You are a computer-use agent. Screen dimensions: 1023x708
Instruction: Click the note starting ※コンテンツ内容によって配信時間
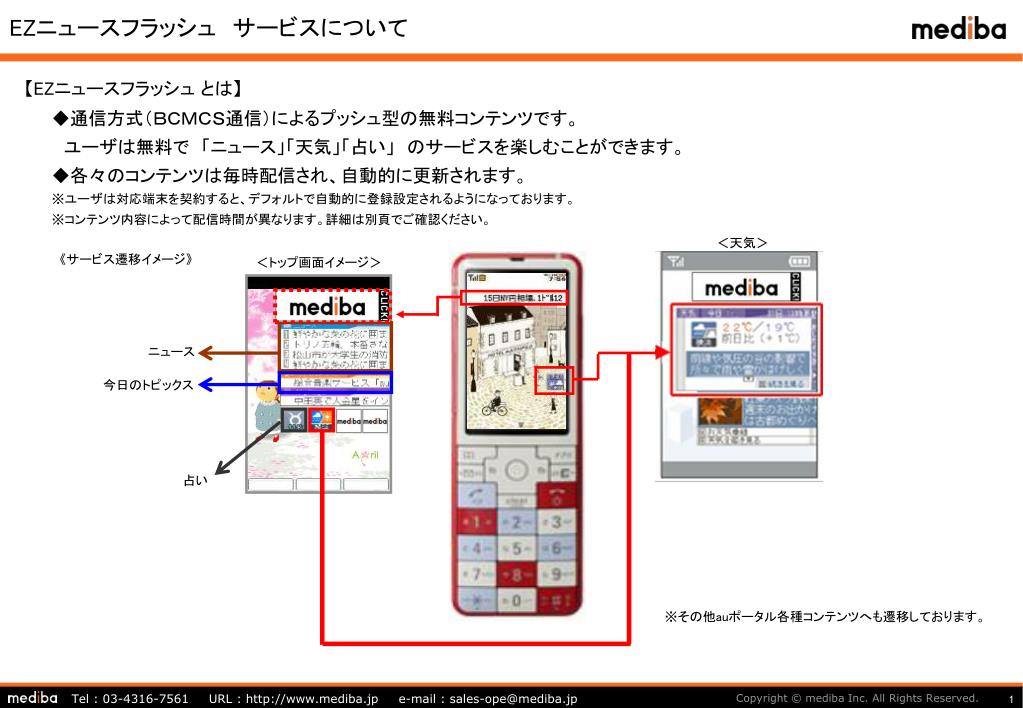pyautogui.click(x=271, y=219)
